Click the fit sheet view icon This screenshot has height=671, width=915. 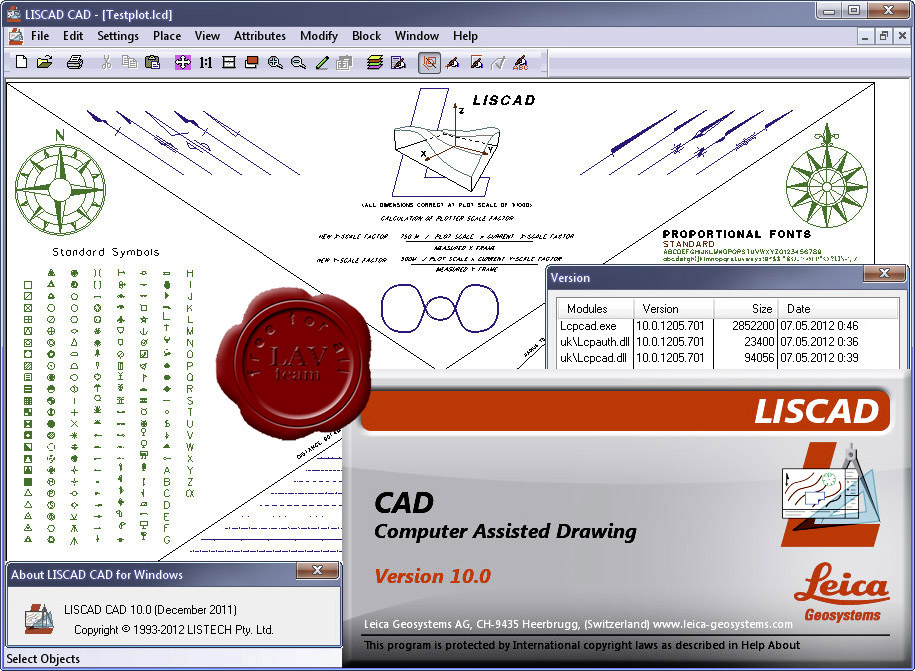[229, 62]
